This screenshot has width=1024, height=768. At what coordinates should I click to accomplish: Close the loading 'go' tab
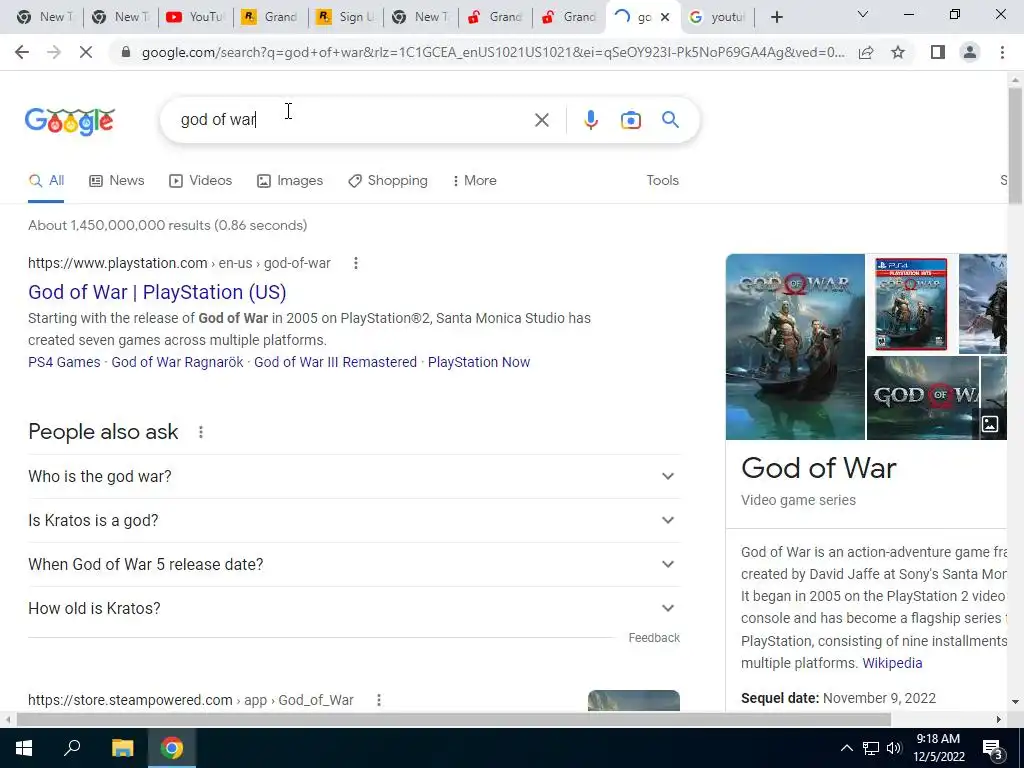point(665,18)
